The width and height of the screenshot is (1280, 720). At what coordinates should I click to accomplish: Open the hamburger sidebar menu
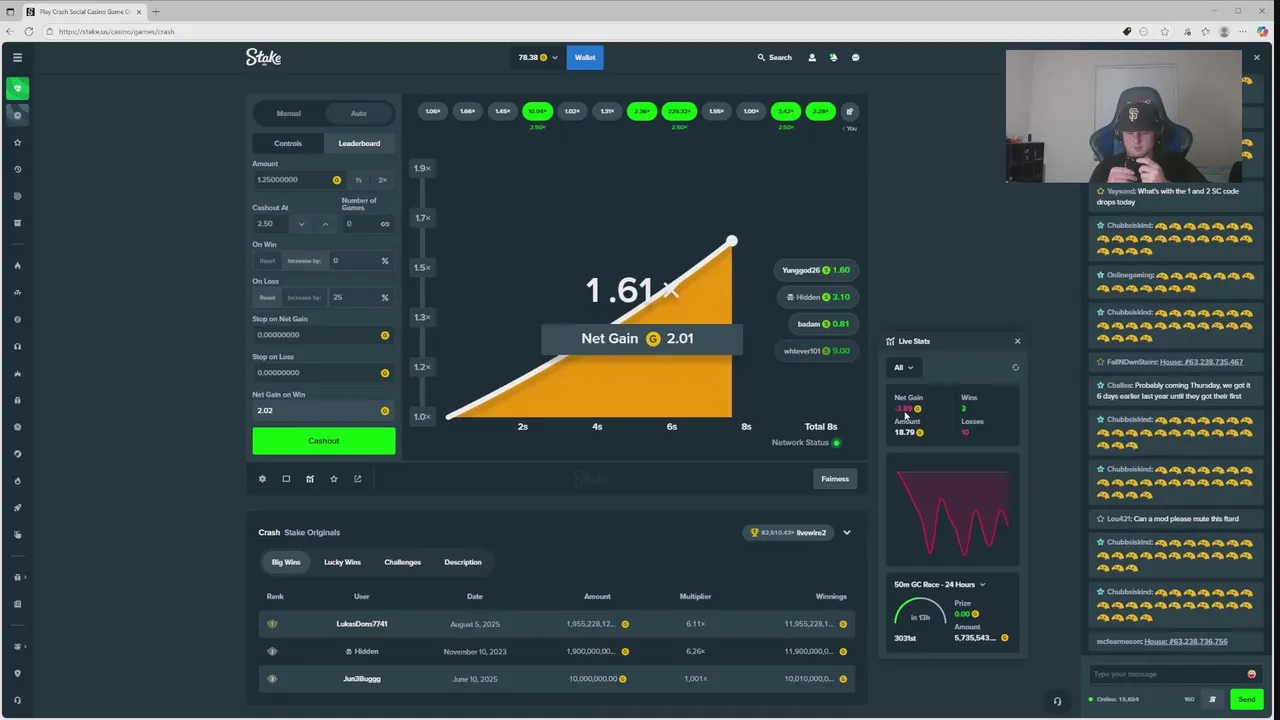tap(17, 58)
